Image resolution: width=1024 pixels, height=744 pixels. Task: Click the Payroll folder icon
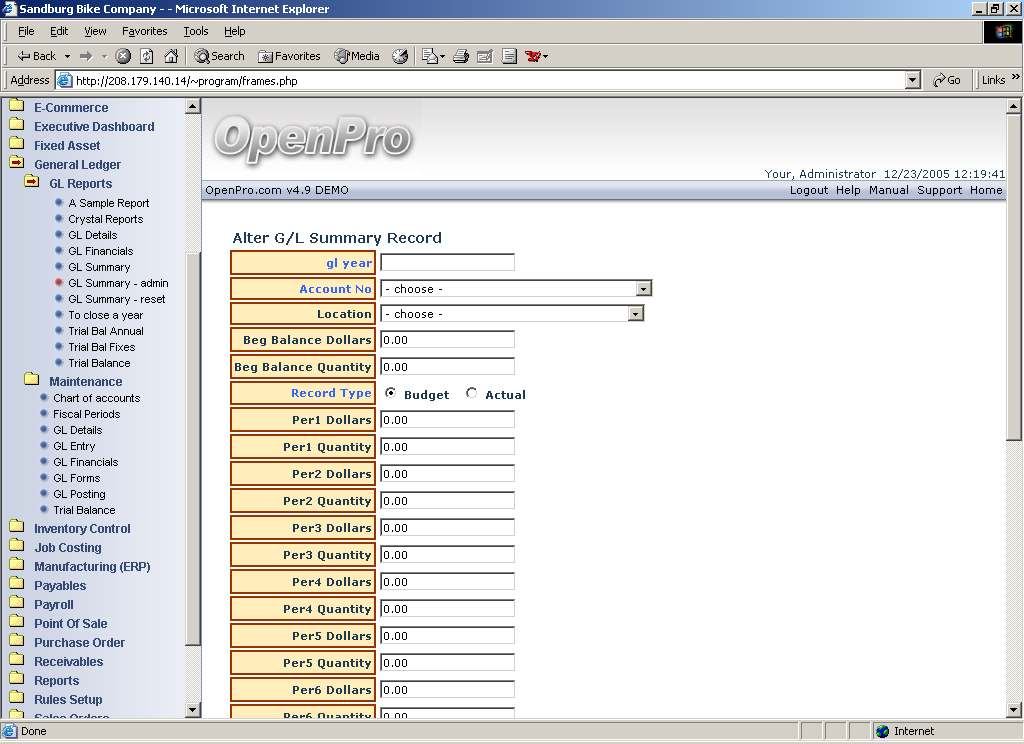16,604
